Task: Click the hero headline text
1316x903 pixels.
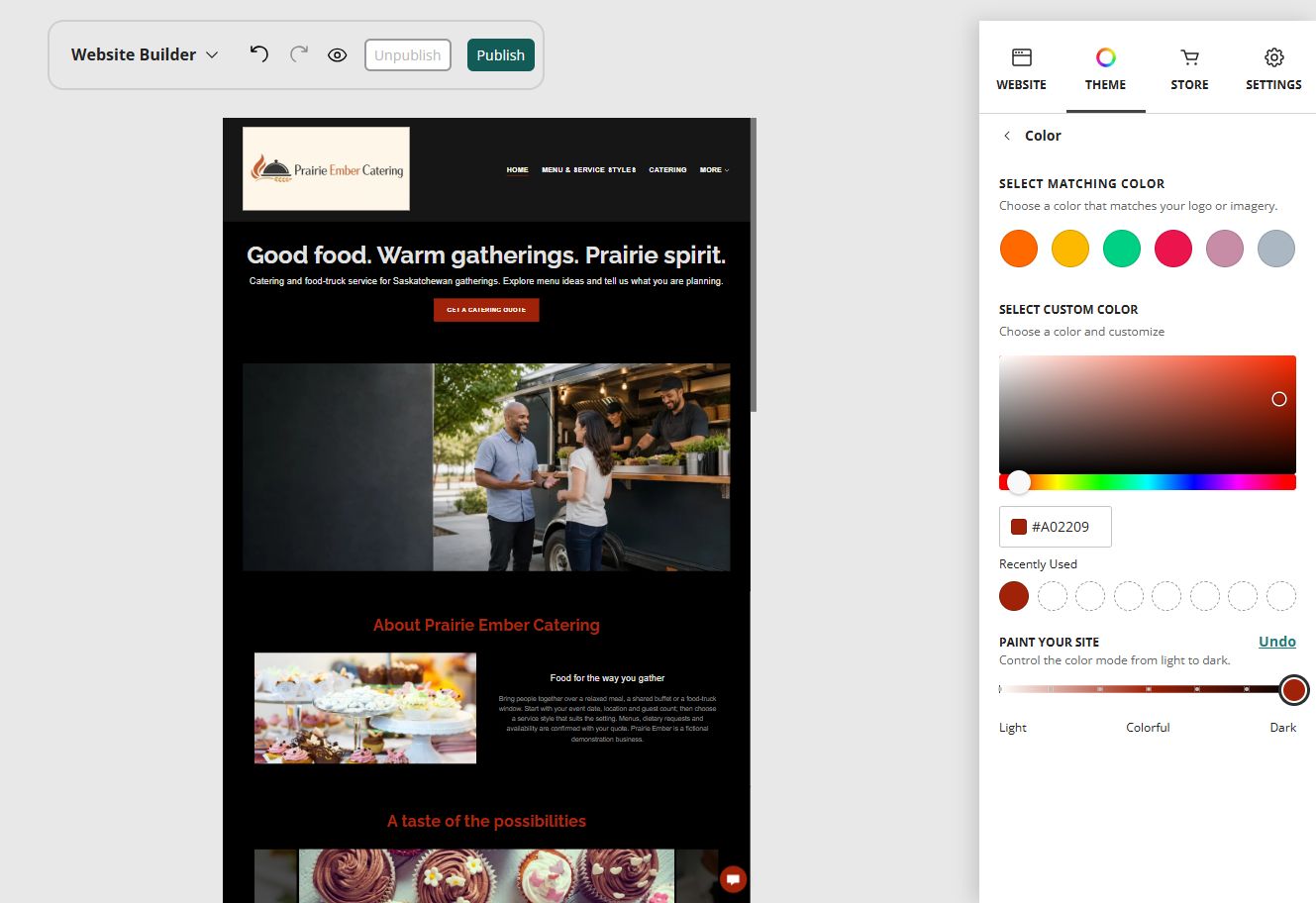Action: 486,255
